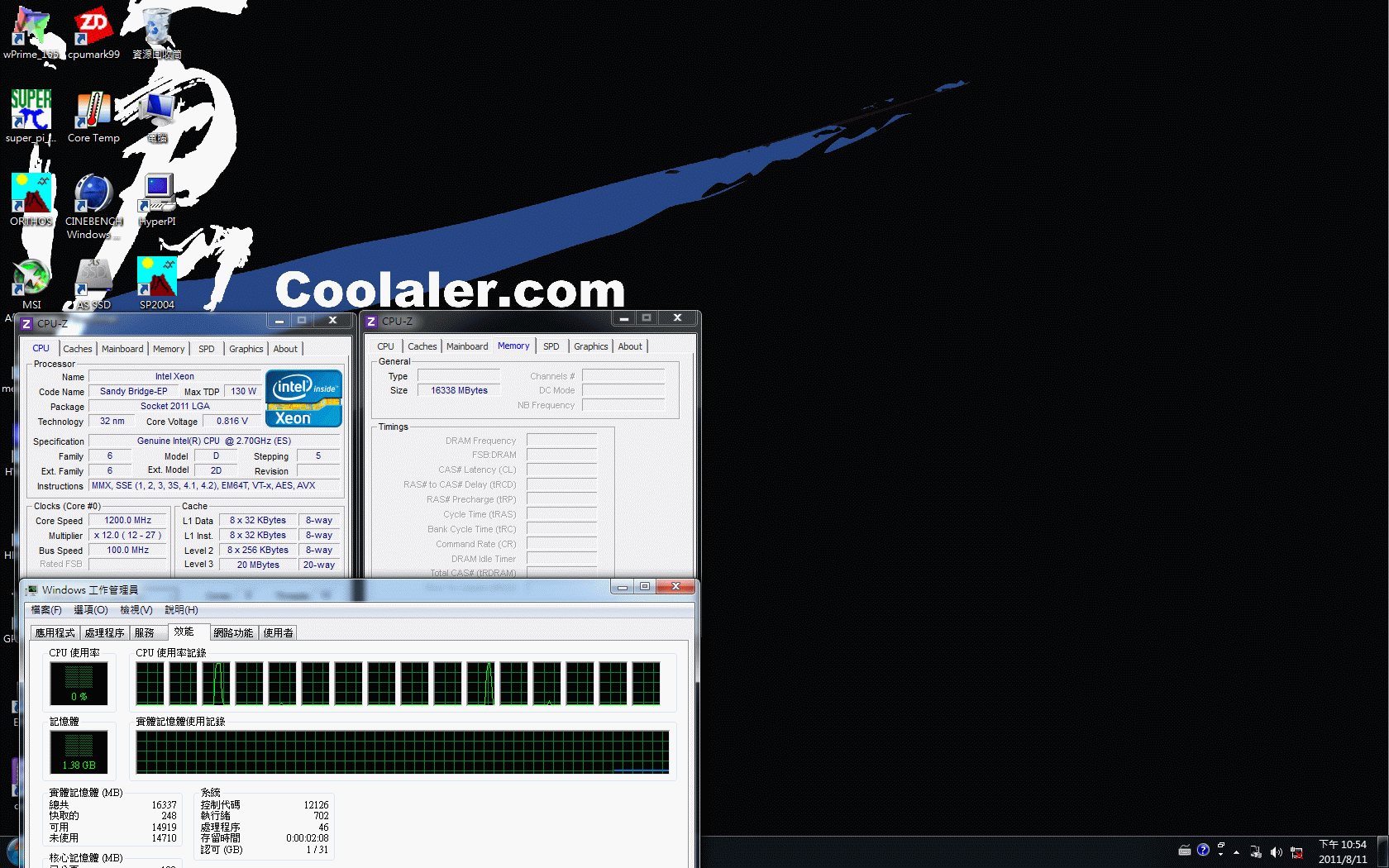Click the disconnected network tray icon

click(x=1296, y=851)
